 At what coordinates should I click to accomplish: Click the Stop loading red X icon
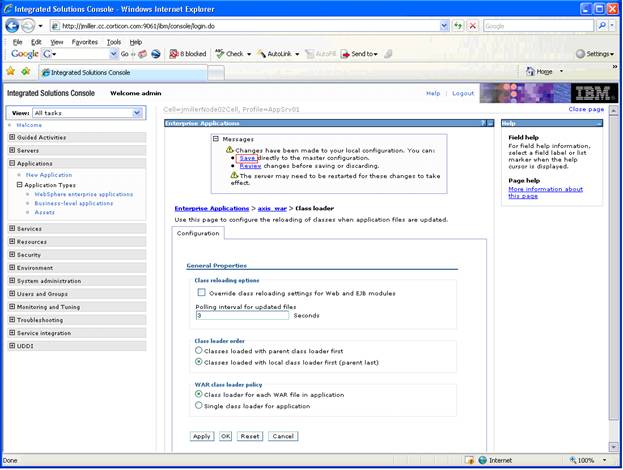click(x=472, y=26)
